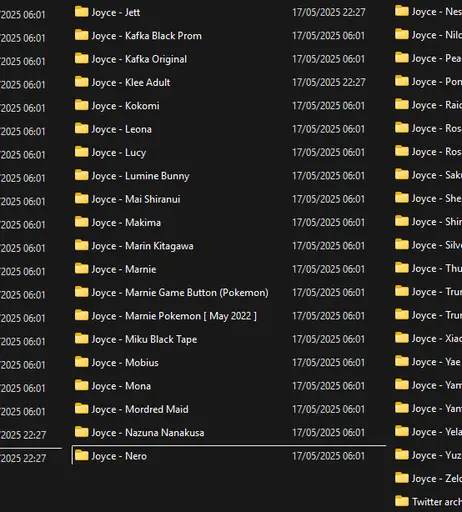The height and width of the screenshot is (512, 462).
Task: Select folder icon of Joyce - Makima
Action: click(x=81, y=222)
